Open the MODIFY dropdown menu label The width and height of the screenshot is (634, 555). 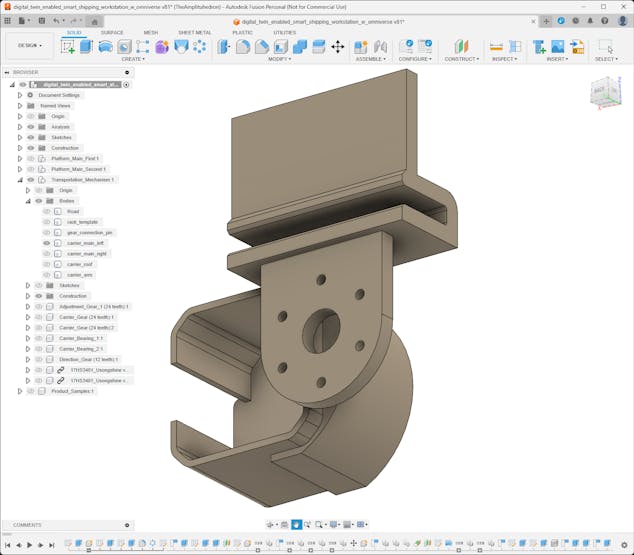coord(280,59)
